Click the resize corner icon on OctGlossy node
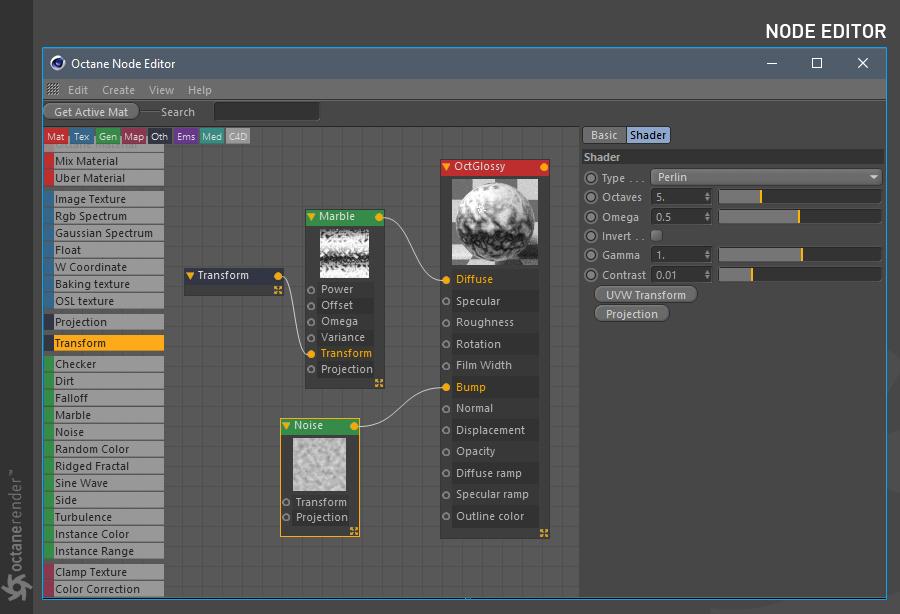 544,533
